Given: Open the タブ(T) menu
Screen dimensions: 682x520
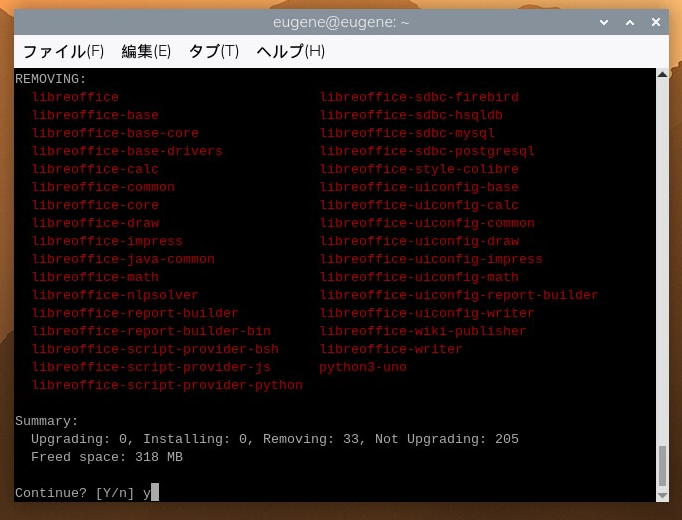Looking at the screenshot, I should click(214, 51).
